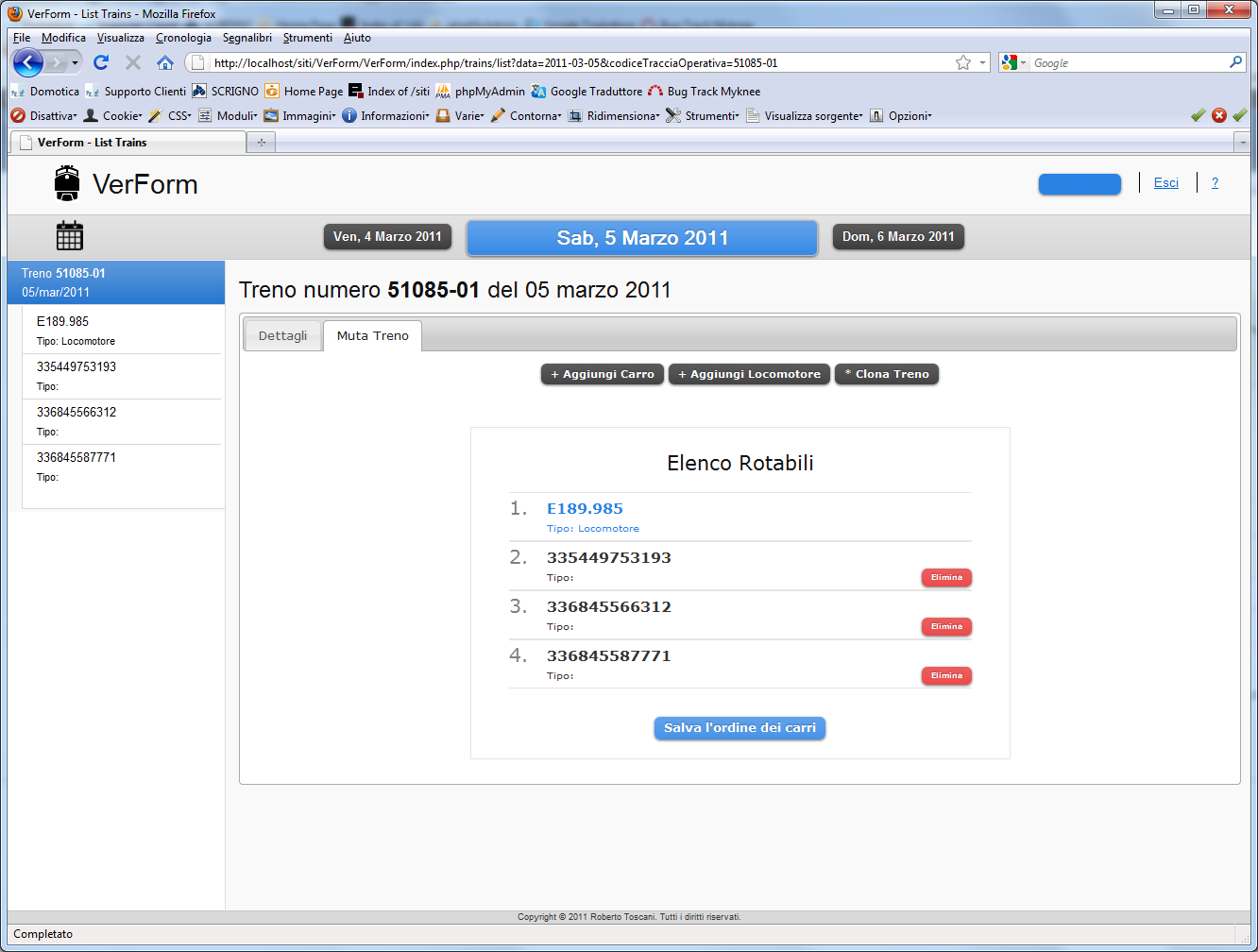Click the Clona Treno button
This screenshot has width=1258, height=952.
[x=887, y=375]
